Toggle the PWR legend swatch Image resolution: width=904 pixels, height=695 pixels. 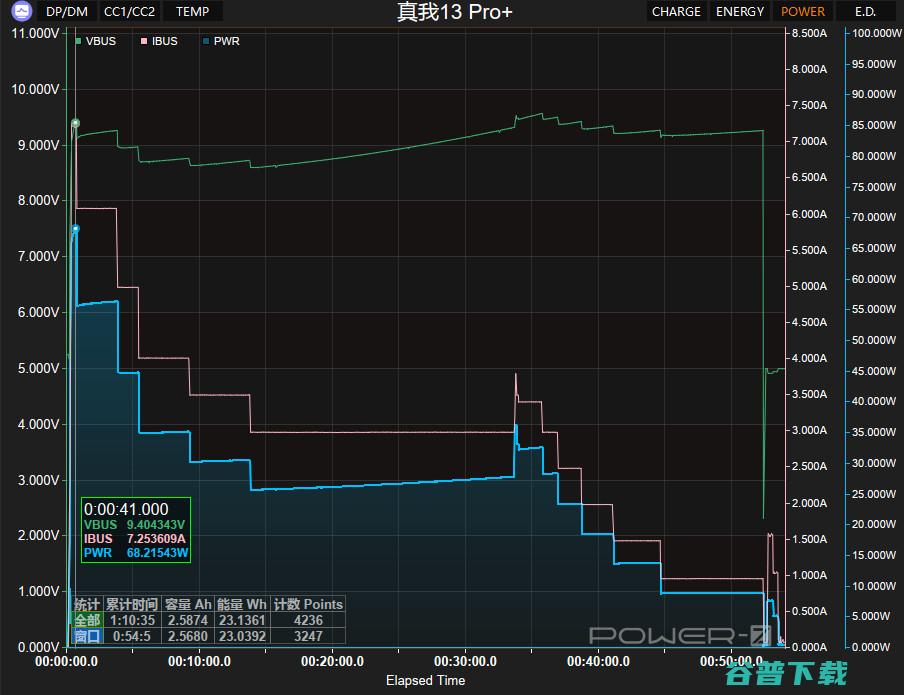coord(206,41)
